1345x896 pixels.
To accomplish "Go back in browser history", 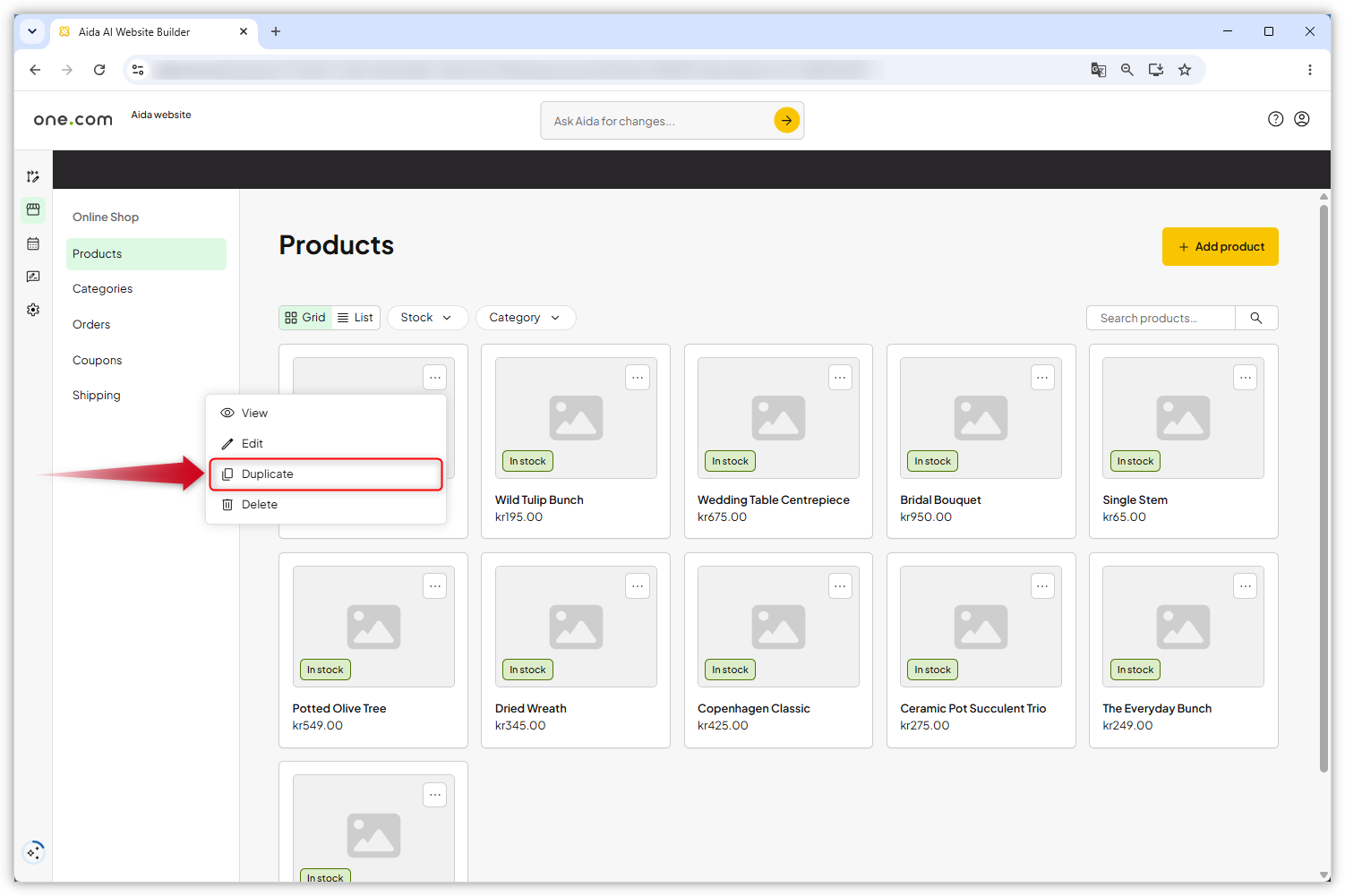I will pos(35,70).
